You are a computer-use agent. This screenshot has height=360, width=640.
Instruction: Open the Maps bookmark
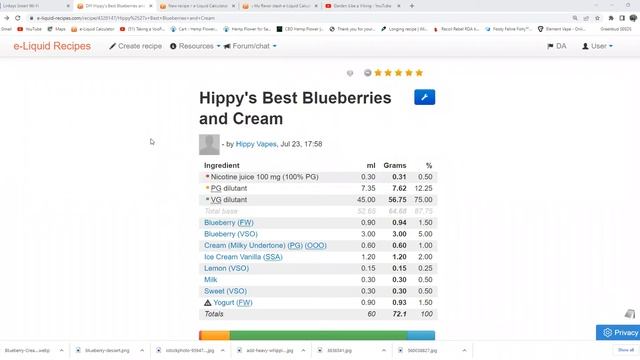click(x=57, y=29)
